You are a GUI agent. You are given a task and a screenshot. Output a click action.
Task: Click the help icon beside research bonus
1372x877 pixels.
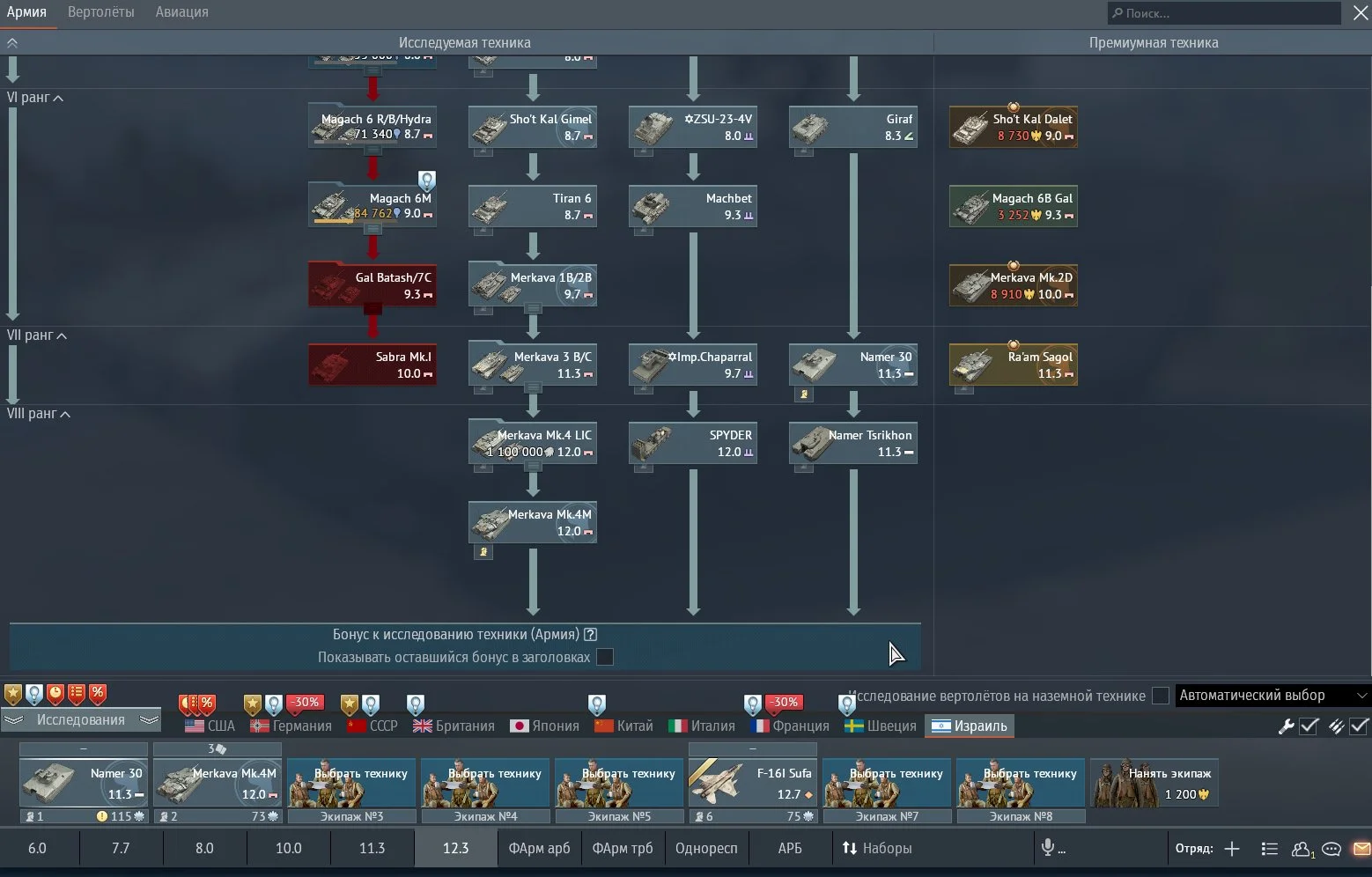pos(591,634)
